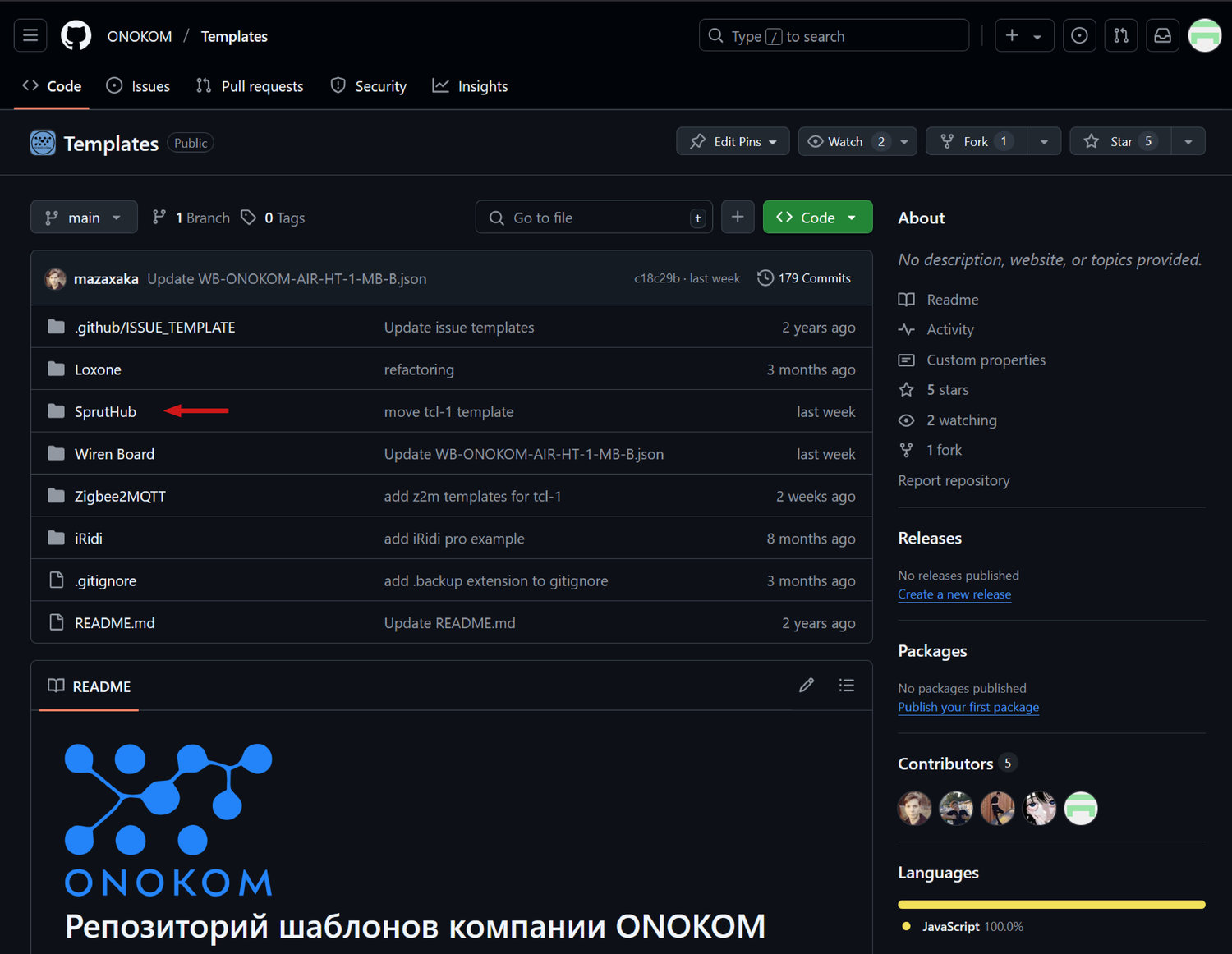The height and width of the screenshot is (954, 1232).
Task: Switch to the Code tab
Action: click(52, 86)
